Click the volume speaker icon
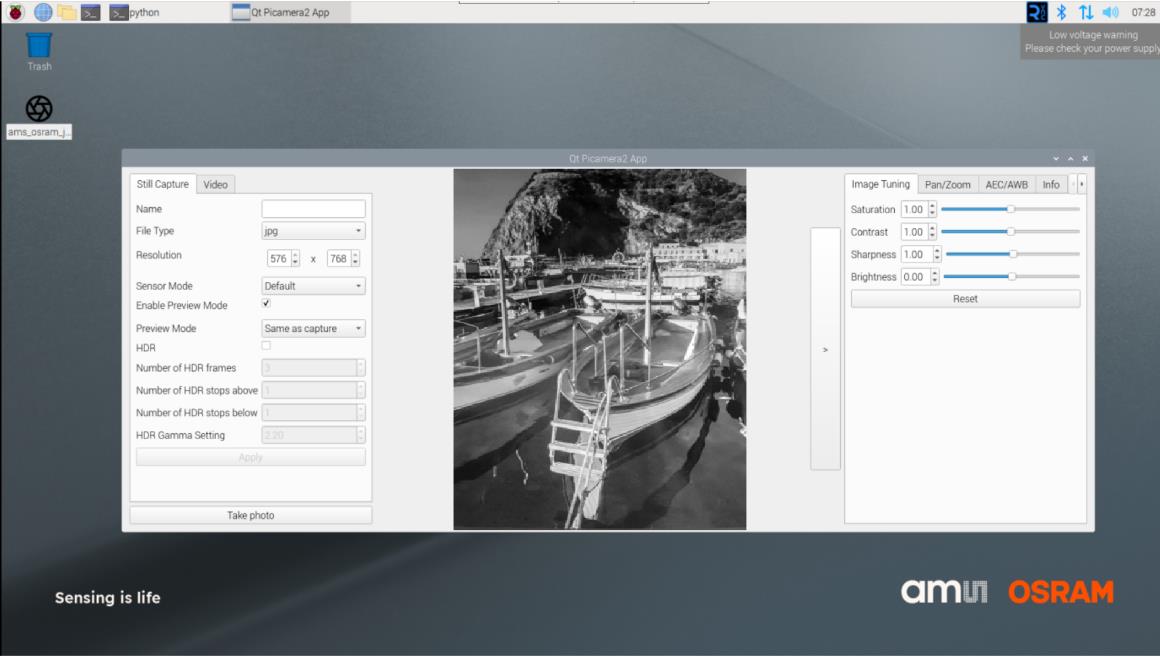Image resolution: width=1160 pixels, height=657 pixels. pyautogui.click(x=1109, y=12)
